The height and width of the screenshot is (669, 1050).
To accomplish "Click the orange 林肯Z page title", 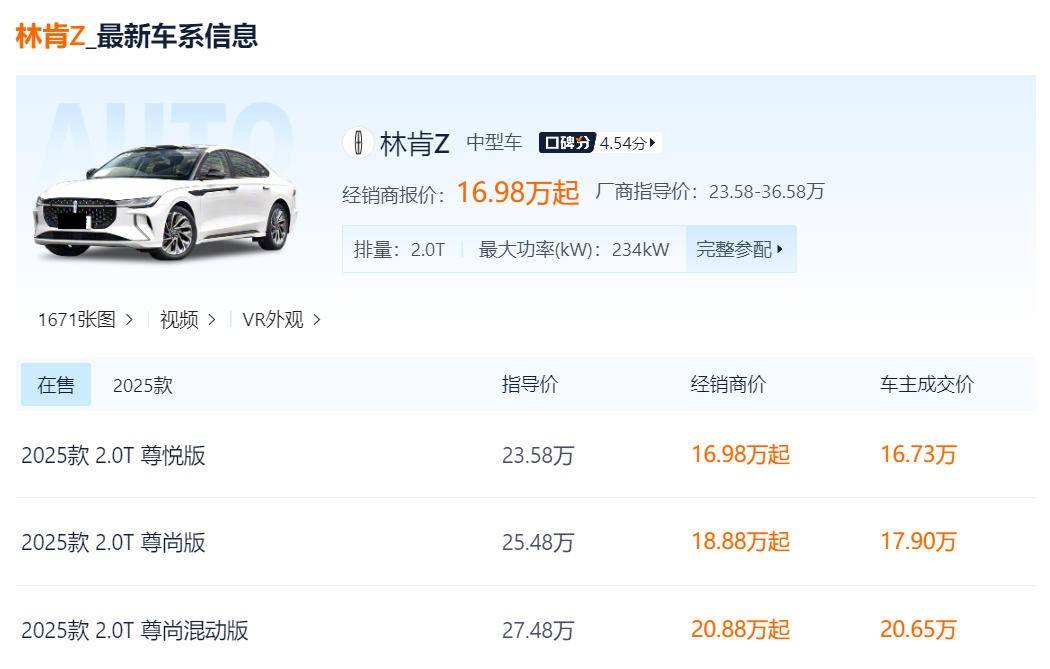I will coord(50,36).
